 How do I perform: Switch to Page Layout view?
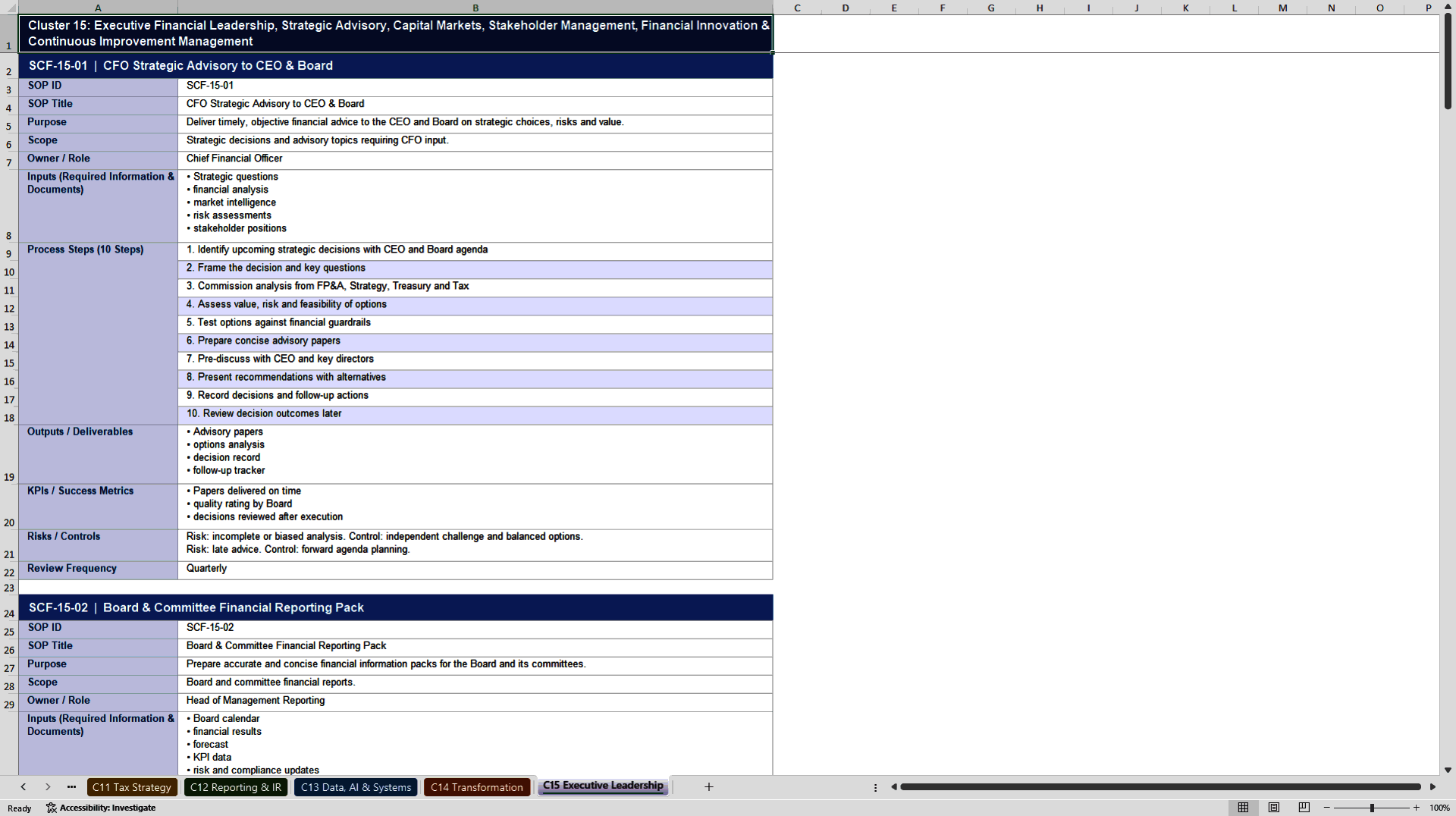pyautogui.click(x=1274, y=808)
